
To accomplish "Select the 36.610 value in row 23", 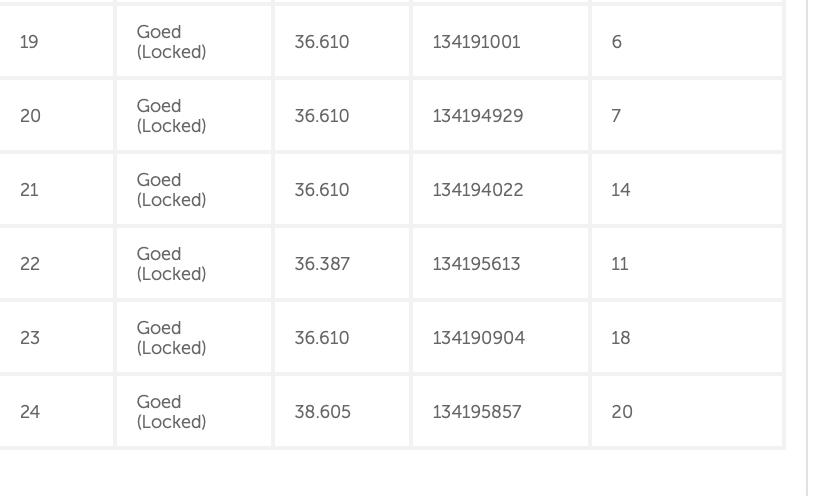I will pos(321,338).
